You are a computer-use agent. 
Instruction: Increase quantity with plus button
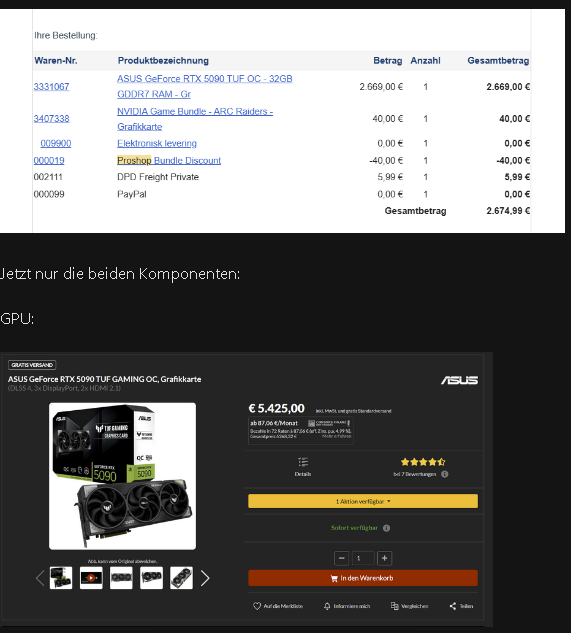click(384, 558)
